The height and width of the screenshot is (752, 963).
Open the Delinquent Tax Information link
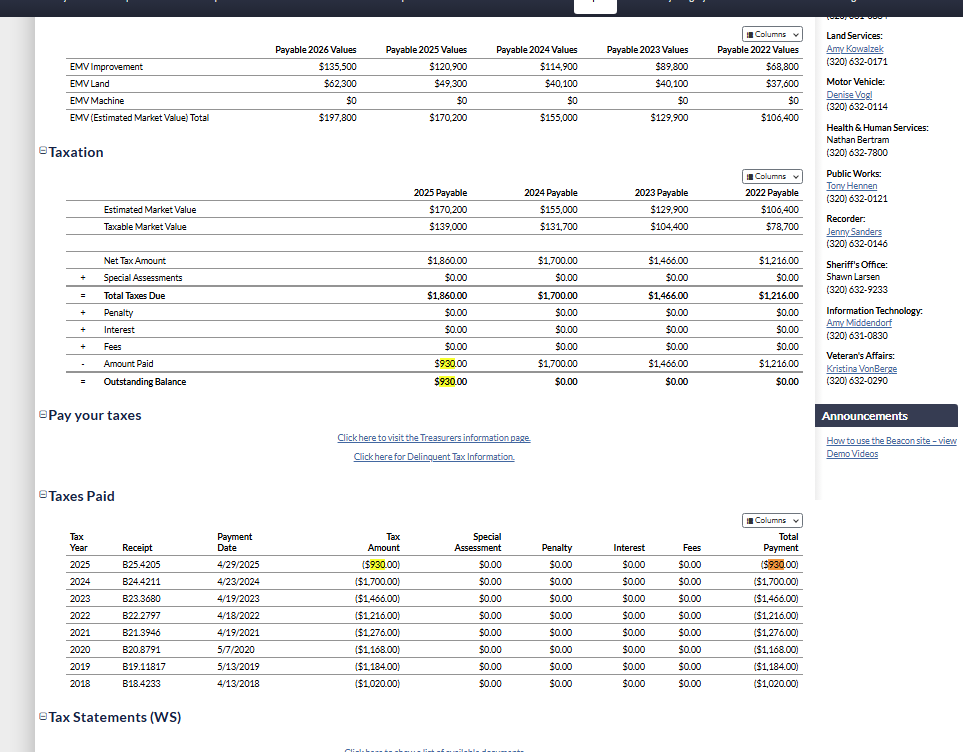(434, 457)
